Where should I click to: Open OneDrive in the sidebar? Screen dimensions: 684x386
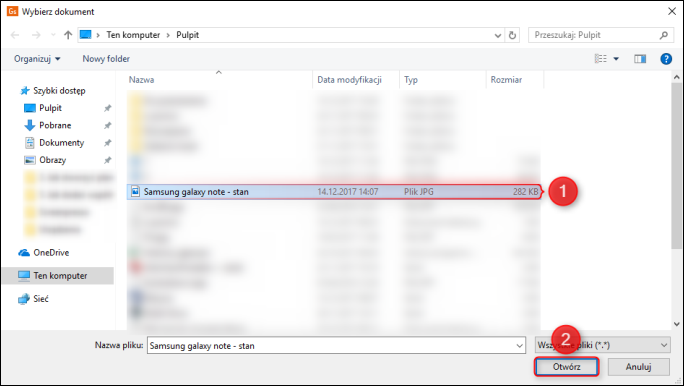(44, 253)
